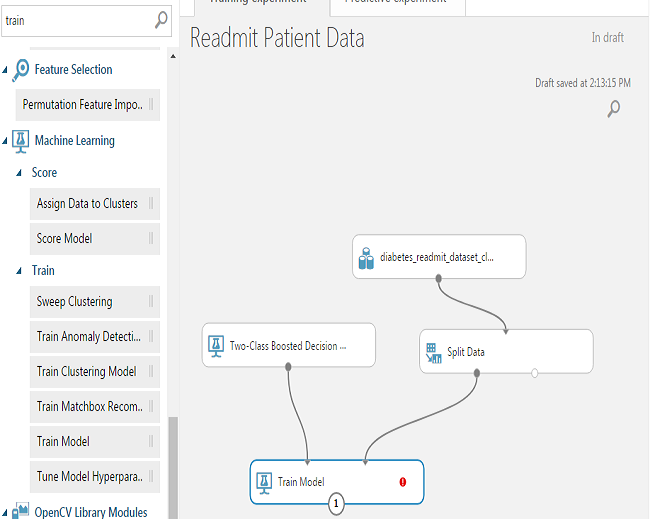Collapse the Score subcategory
This screenshot has height=519, width=650.
[19, 173]
